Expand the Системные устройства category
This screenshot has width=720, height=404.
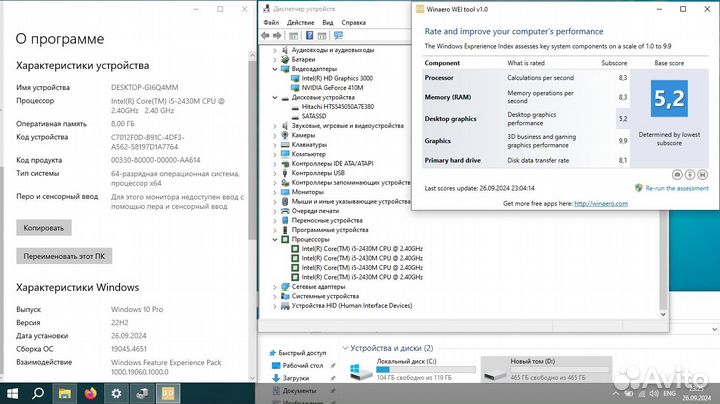275,296
